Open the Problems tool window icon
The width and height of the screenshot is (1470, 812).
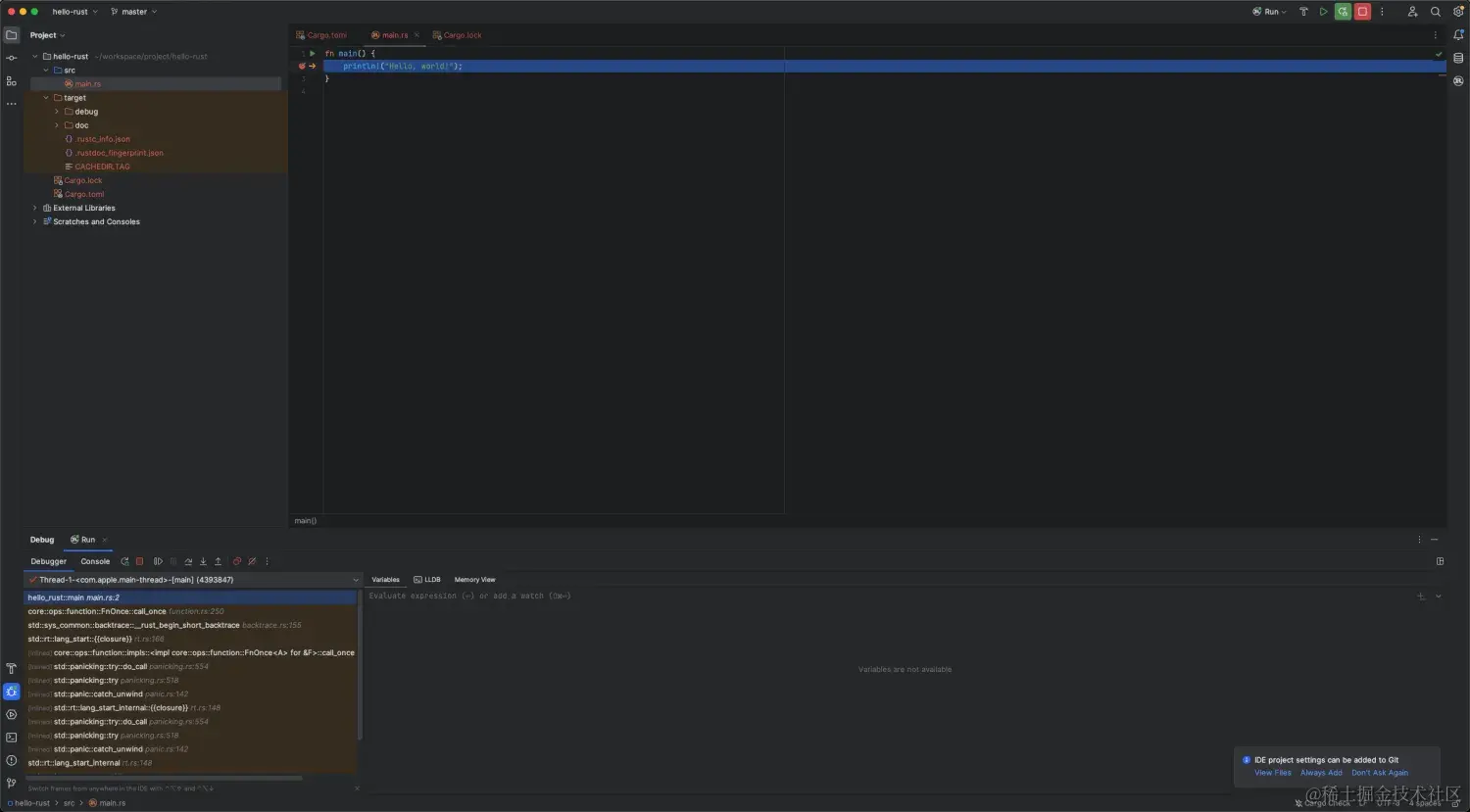(x=12, y=760)
